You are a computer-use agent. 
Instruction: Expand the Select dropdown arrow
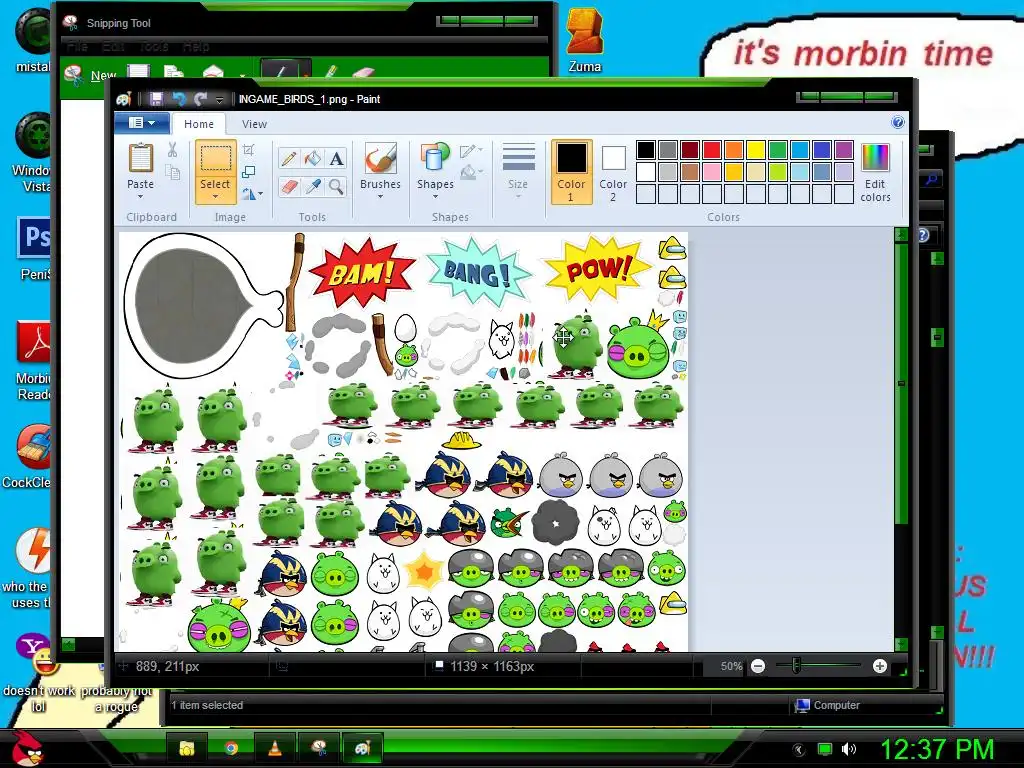pyautogui.click(x=216, y=196)
